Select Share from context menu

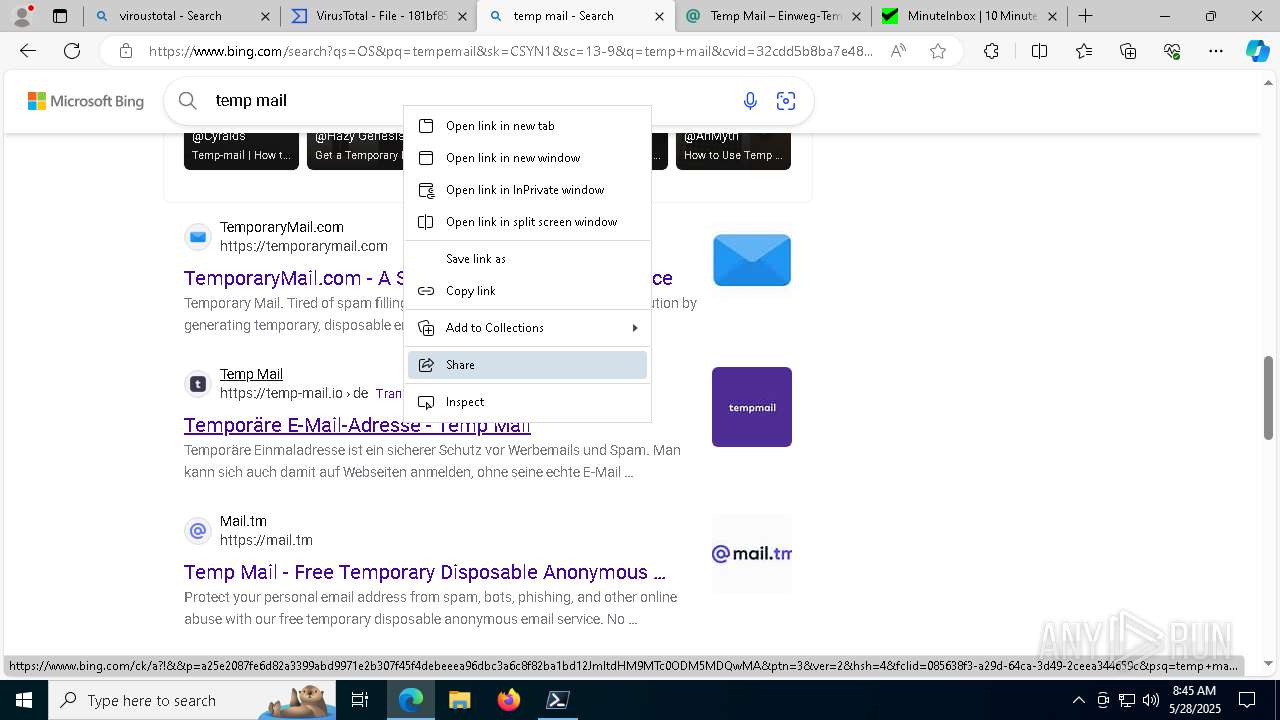click(x=528, y=365)
